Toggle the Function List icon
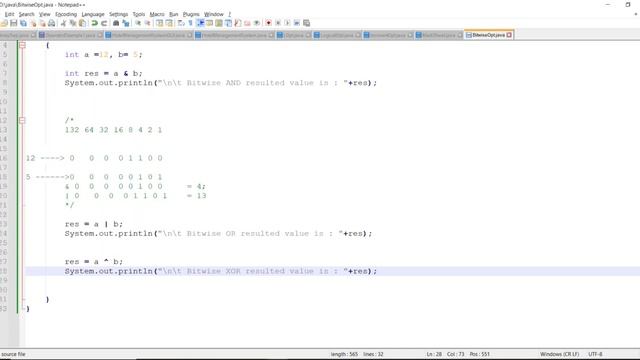The width and height of the screenshot is (640, 360). (x=238, y=23)
